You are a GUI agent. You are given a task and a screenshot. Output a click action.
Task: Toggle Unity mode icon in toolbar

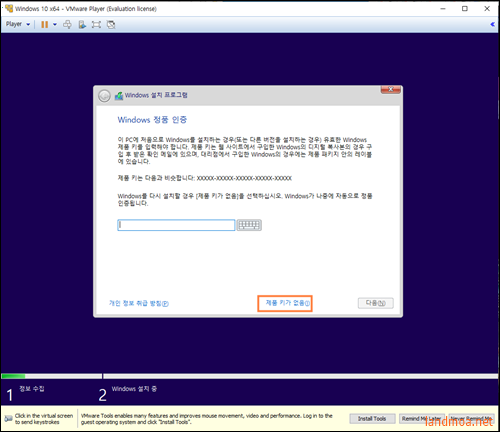point(111,24)
